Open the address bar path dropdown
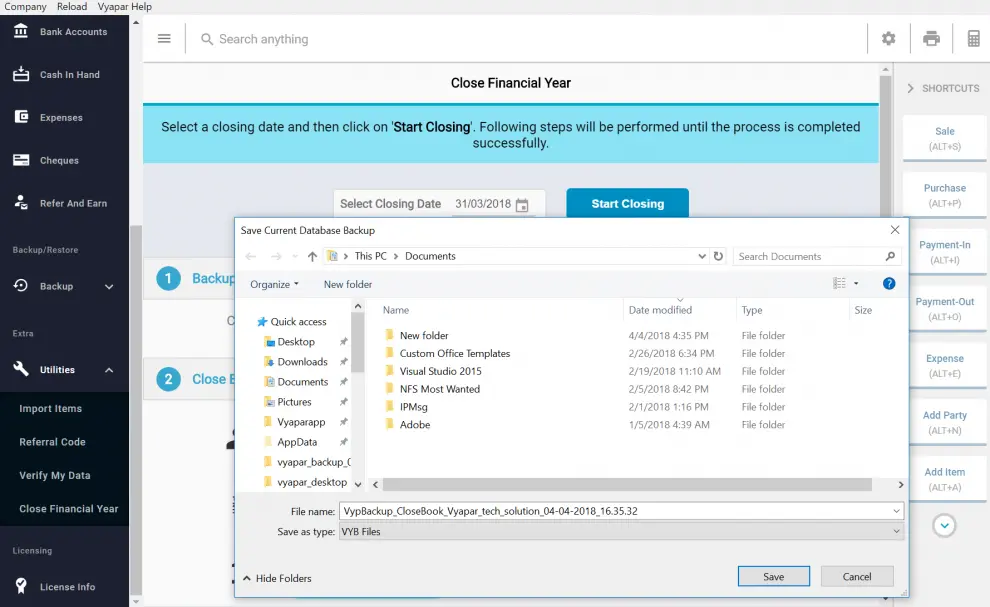The width and height of the screenshot is (990, 607). point(701,256)
